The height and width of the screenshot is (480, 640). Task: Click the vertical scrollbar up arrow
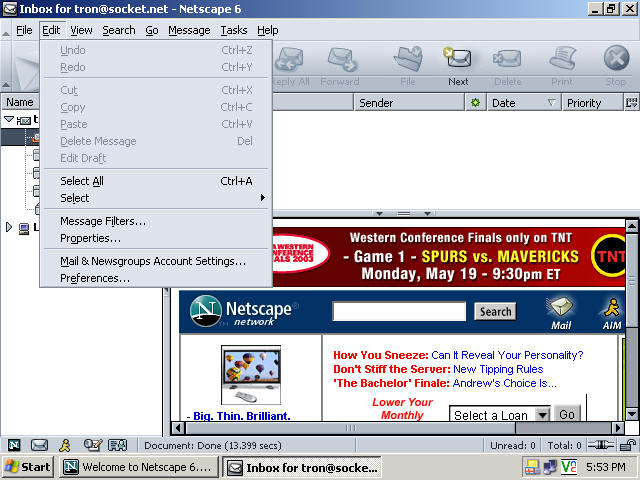point(631,226)
